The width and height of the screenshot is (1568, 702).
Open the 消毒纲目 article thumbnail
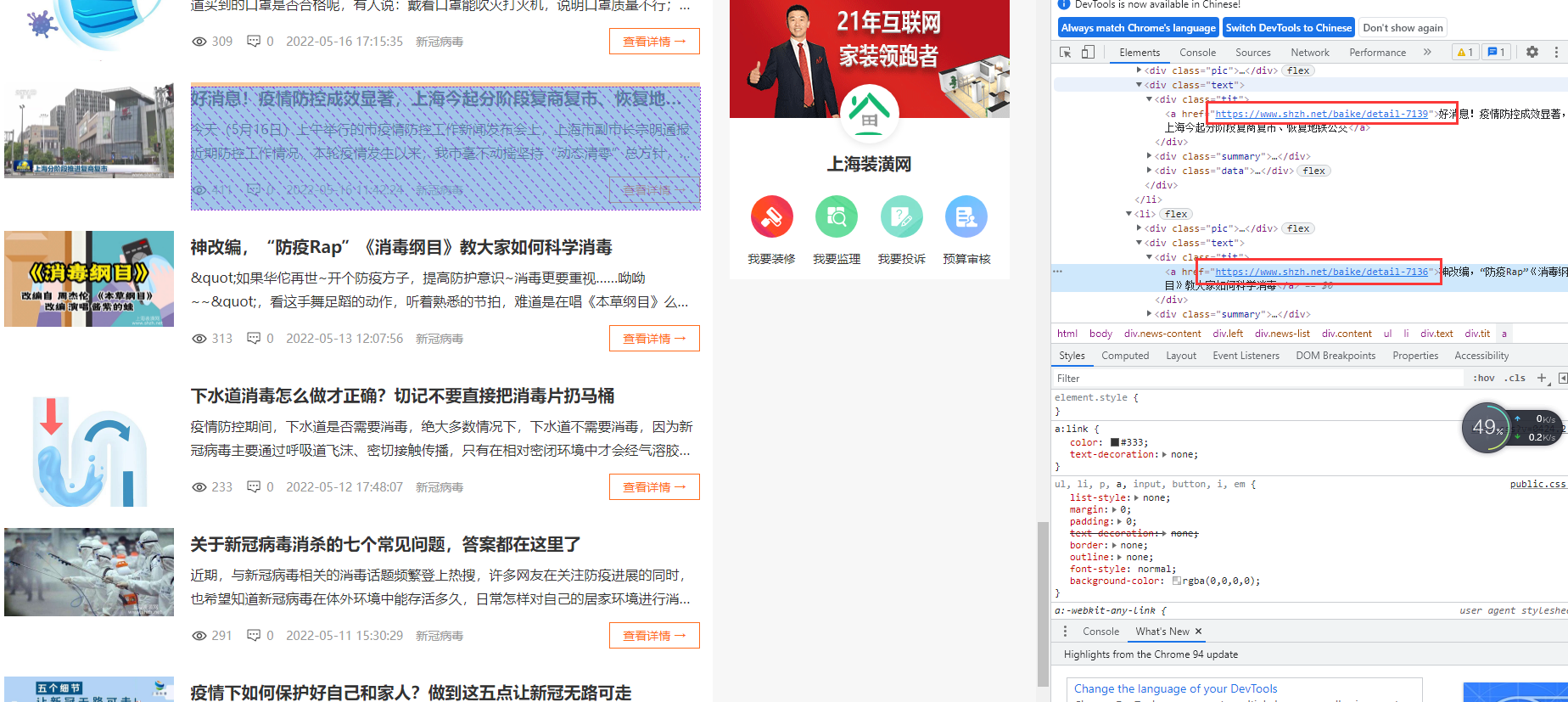pyautogui.click(x=89, y=279)
